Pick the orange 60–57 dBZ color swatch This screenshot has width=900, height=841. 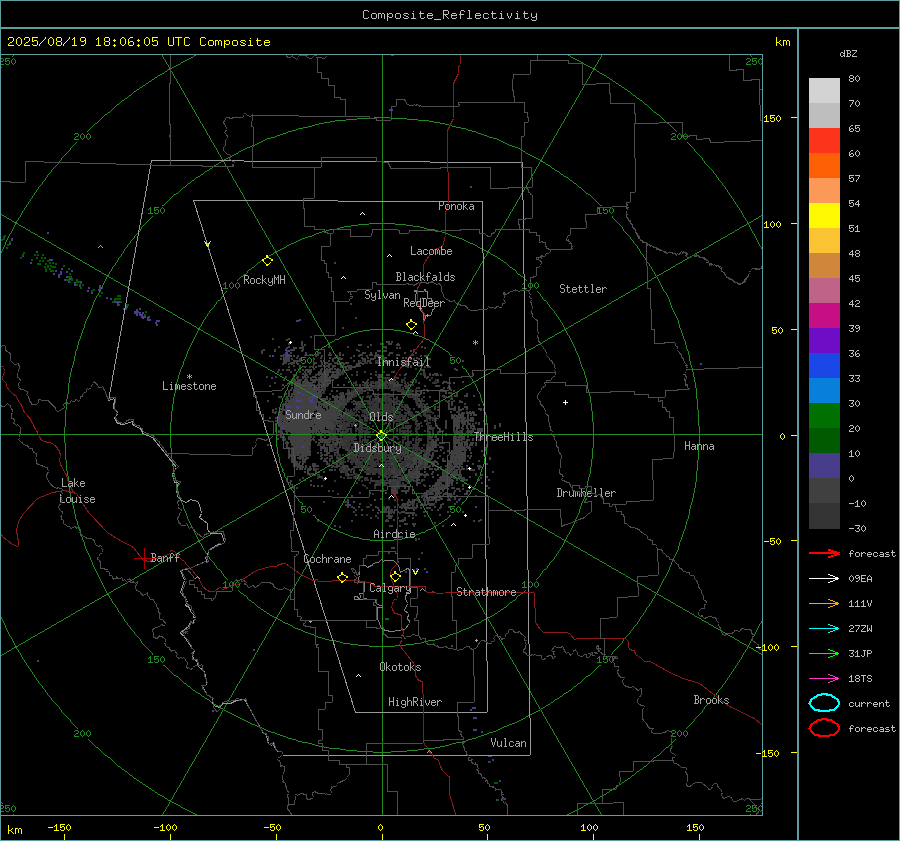tap(824, 166)
